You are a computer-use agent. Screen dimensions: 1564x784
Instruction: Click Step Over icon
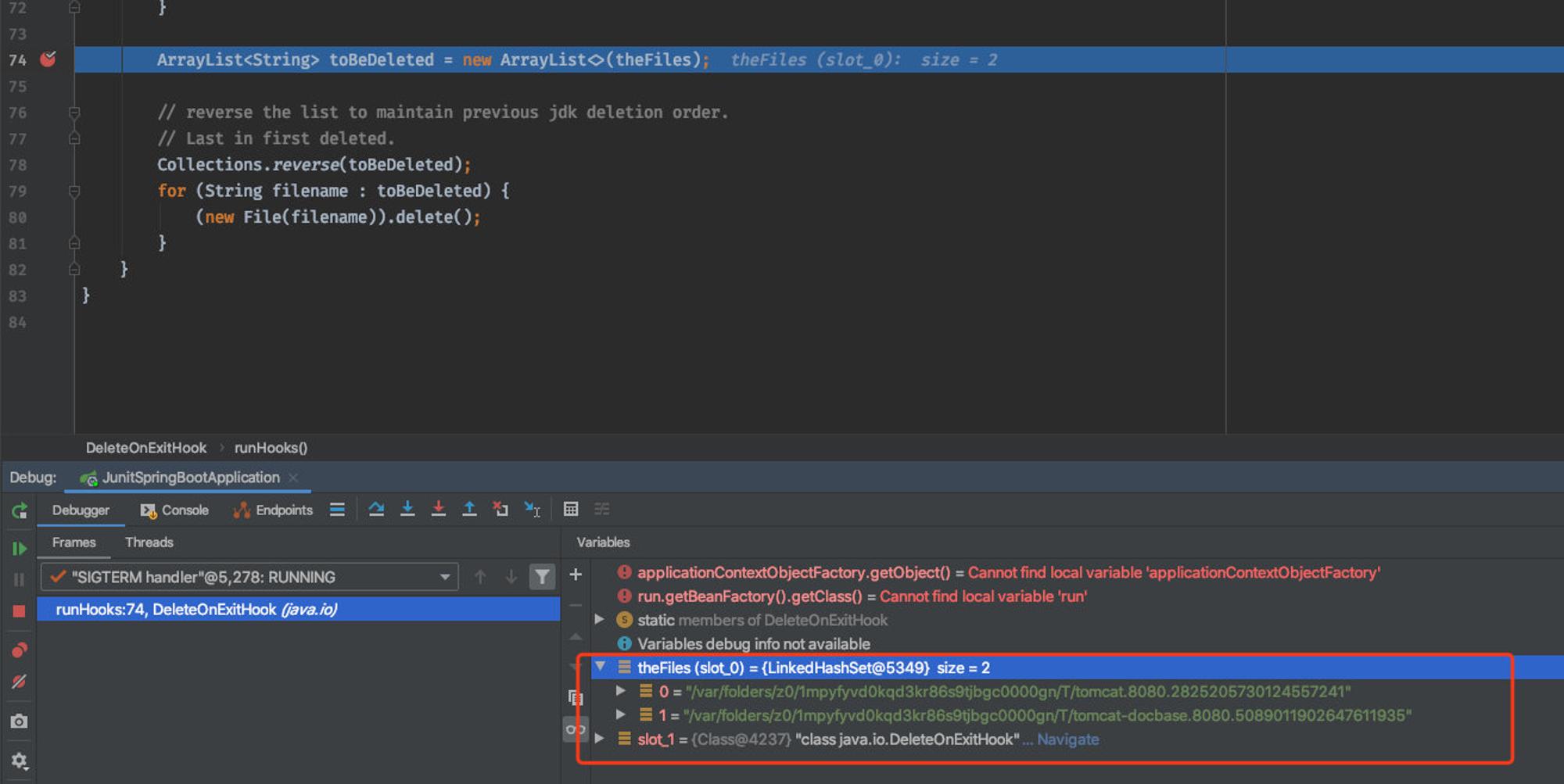[376, 510]
